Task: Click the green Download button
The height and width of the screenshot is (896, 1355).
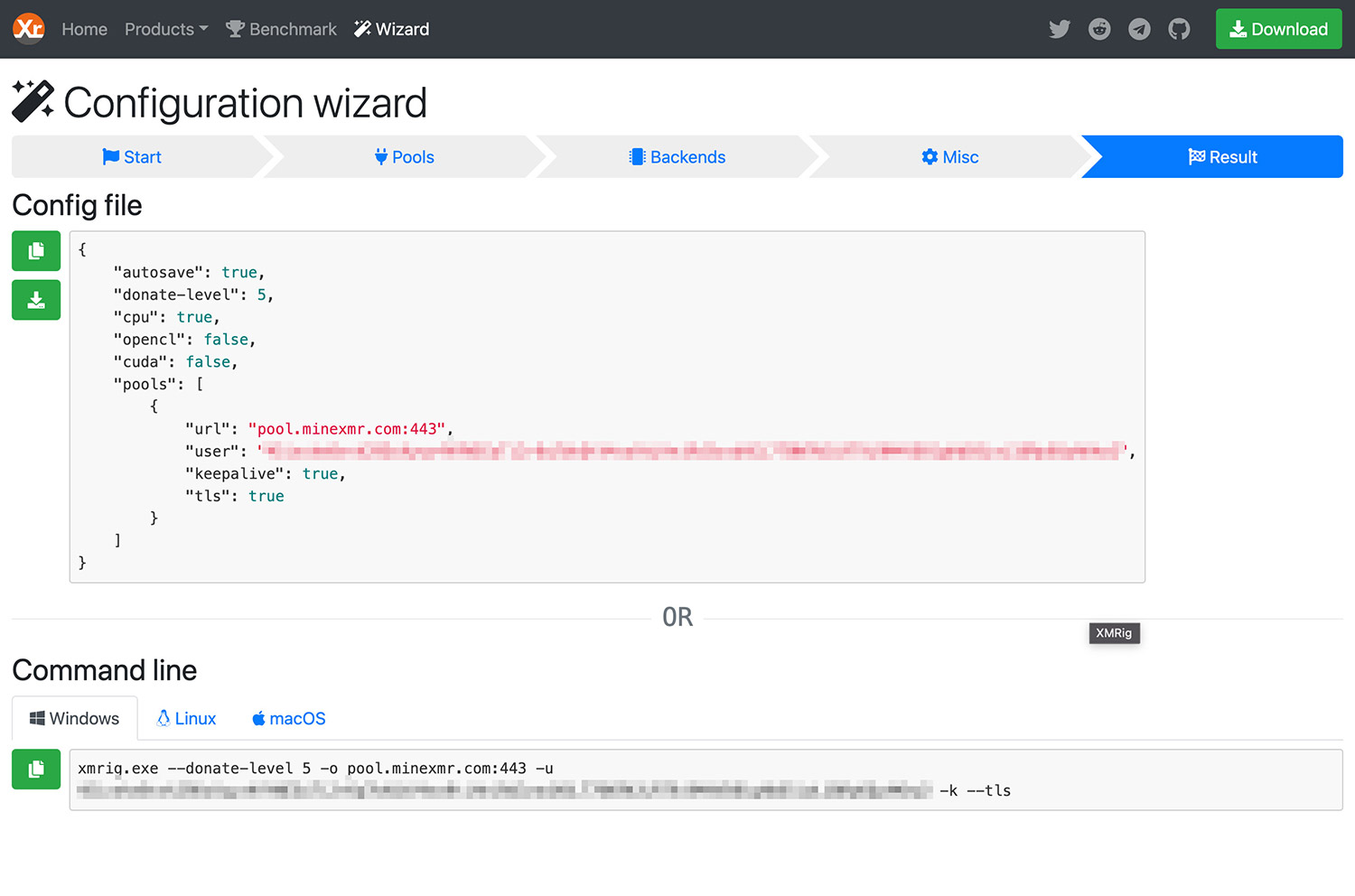Action: click(x=1278, y=29)
